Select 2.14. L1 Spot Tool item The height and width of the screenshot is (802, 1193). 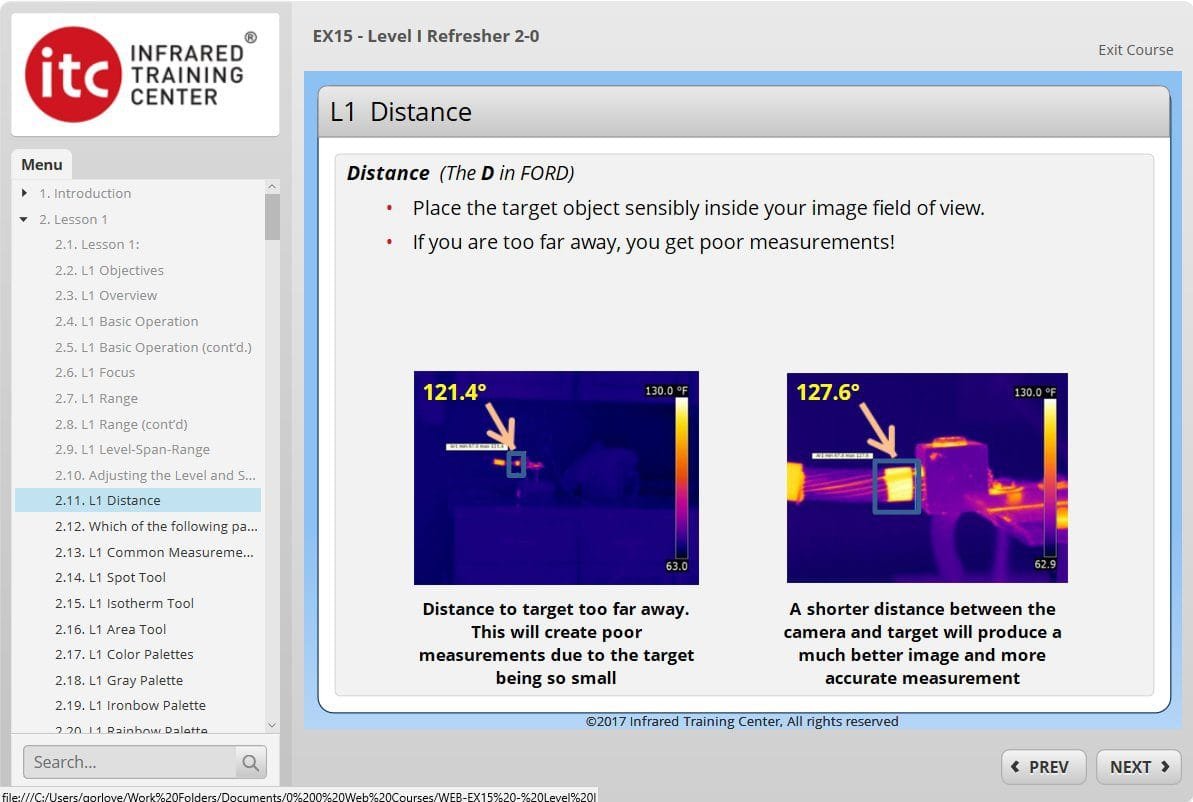(x=110, y=577)
